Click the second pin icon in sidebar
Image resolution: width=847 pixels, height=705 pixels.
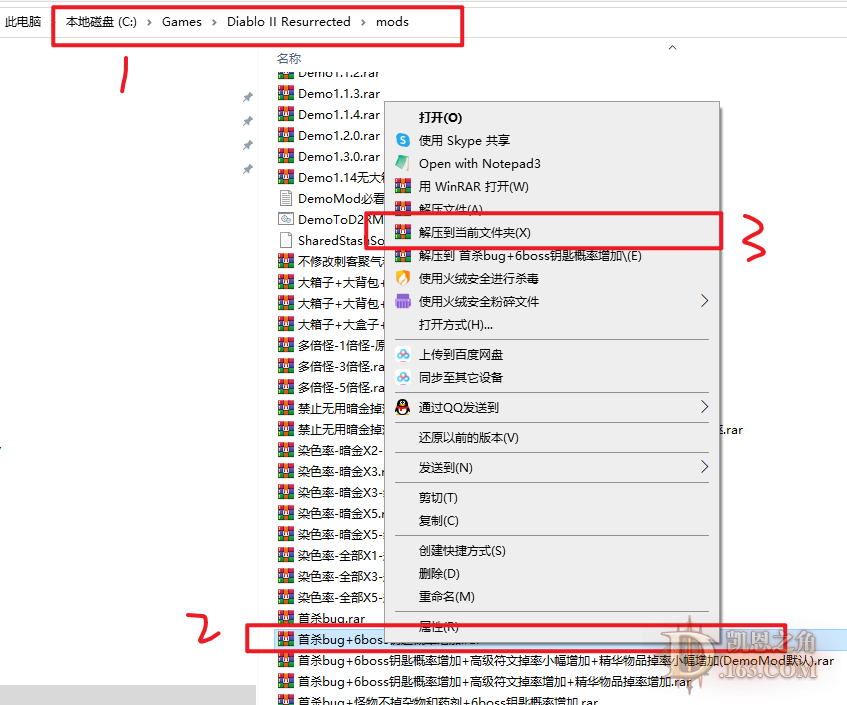tap(247, 121)
